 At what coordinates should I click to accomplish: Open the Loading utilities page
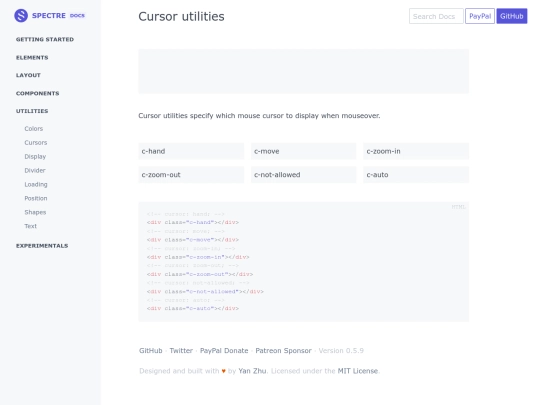[36, 184]
